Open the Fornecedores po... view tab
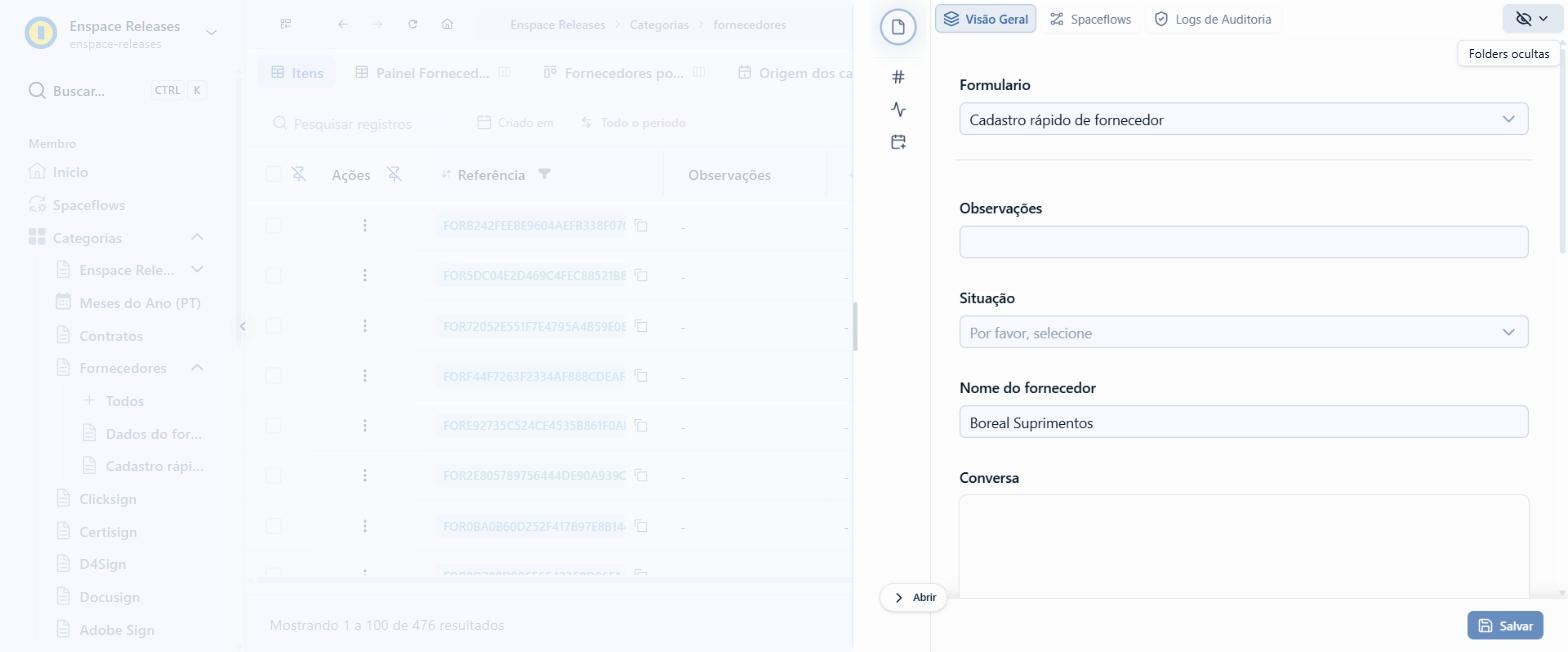 point(624,72)
